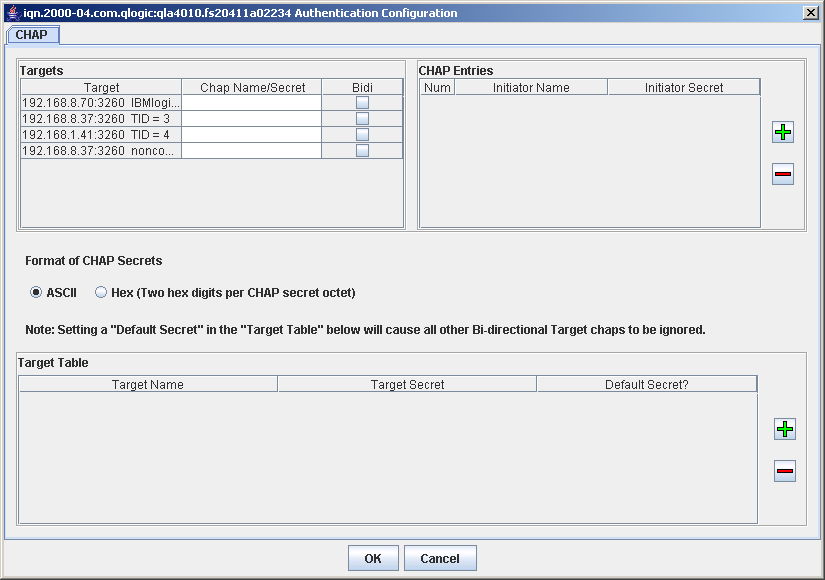825x580 pixels.
Task: Click the Java icon in title bar
Action: 12,13
